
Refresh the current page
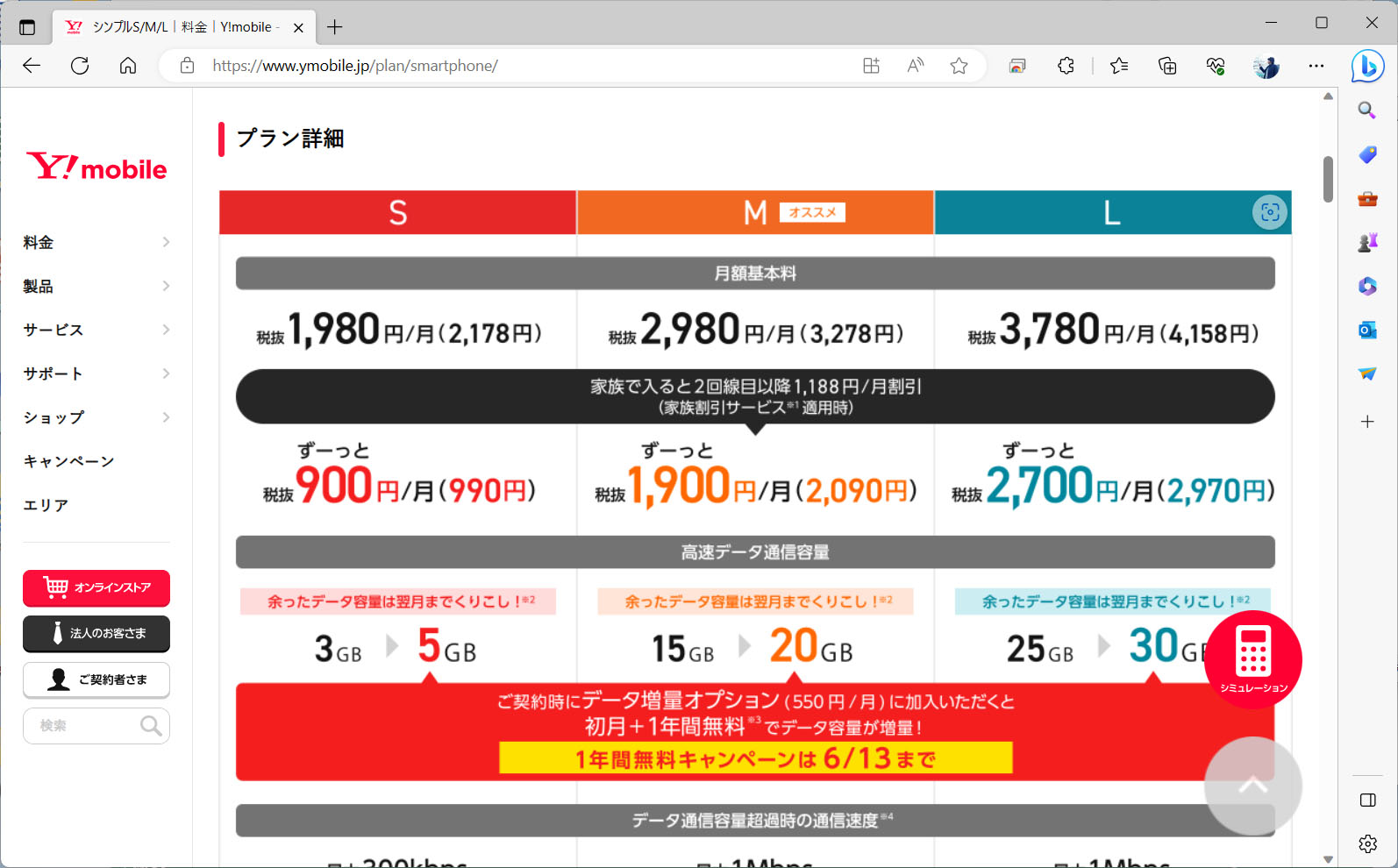(x=80, y=66)
